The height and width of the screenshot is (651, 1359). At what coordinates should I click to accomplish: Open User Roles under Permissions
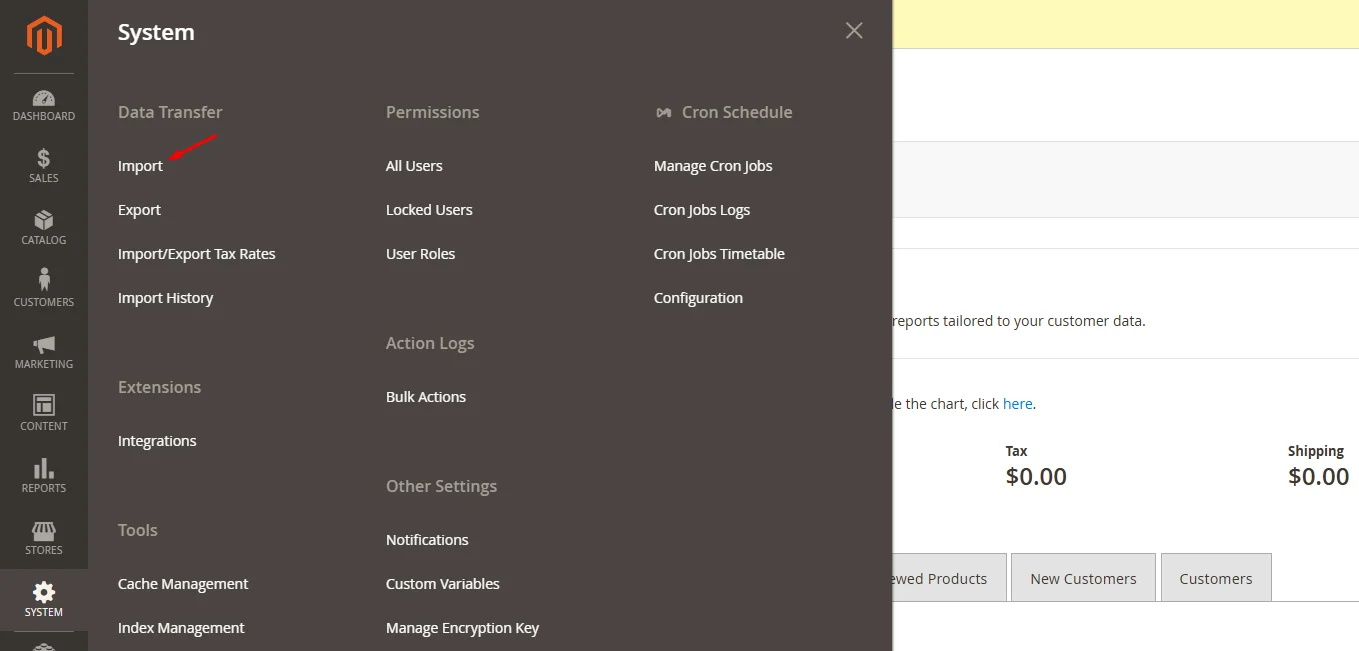420,254
